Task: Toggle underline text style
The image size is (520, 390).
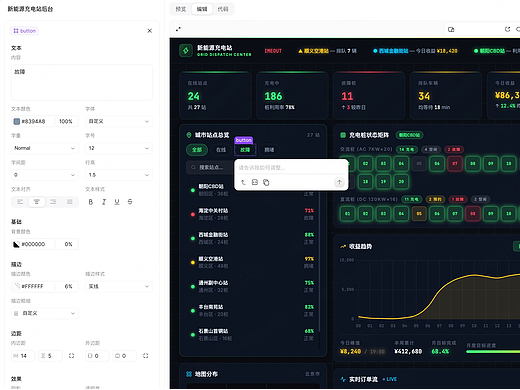Action: (117, 202)
